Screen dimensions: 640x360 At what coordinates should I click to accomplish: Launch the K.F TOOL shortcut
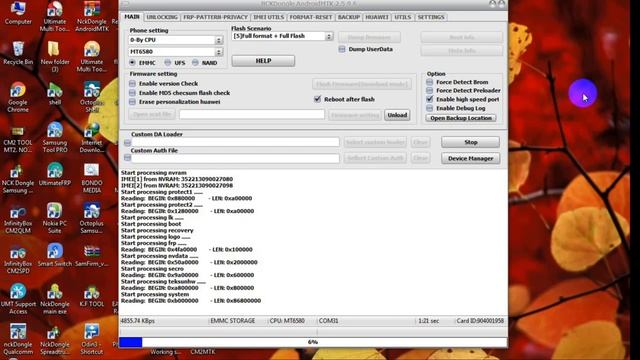pyautogui.click(x=91, y=296)
